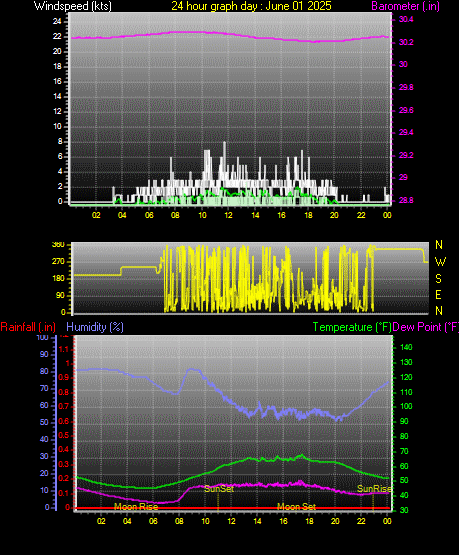The width and height of the screenshot is (459, 555).
Task: Click the 'Moon Set' marker label
Action: click(x=296, y=507)
